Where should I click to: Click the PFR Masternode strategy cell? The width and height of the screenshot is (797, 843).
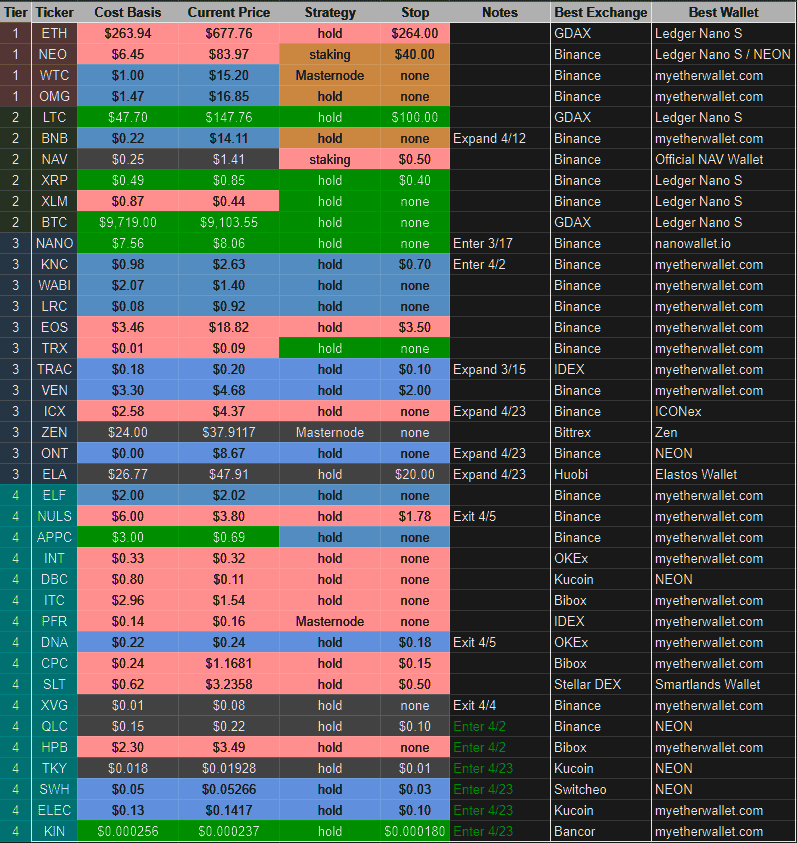[330, 621]
